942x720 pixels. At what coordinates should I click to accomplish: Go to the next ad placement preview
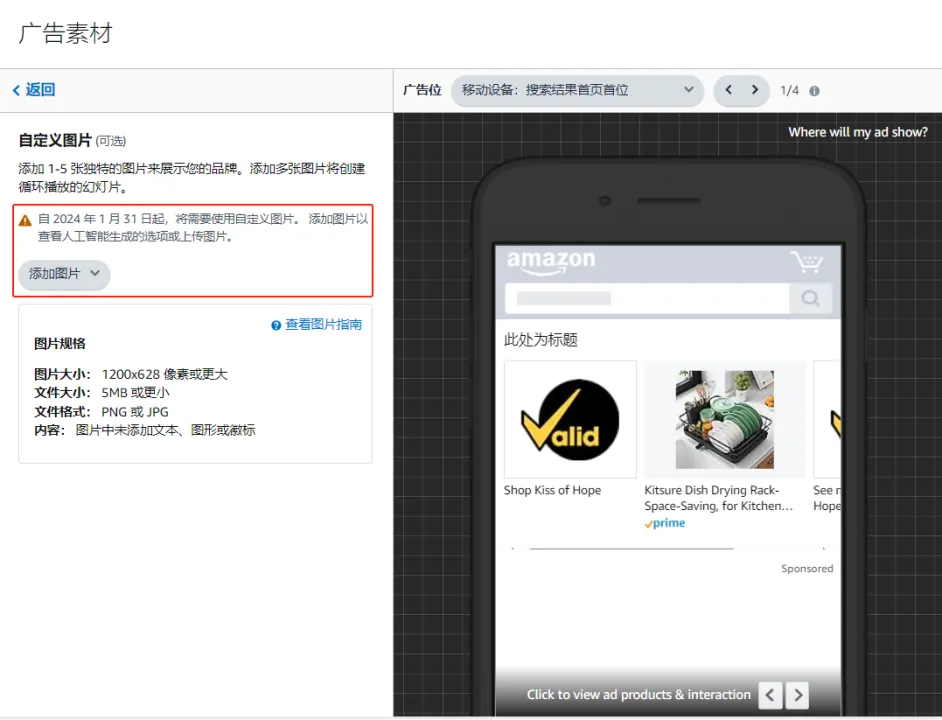coord(755,90)
